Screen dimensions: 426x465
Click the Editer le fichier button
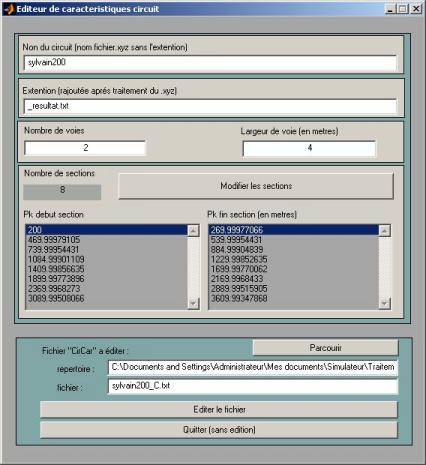pyautogui.click(x=219, y=409)
